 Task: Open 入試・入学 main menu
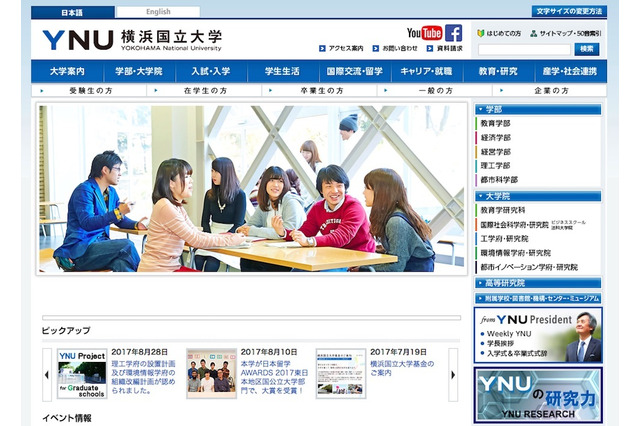click(x=211, y=71)
